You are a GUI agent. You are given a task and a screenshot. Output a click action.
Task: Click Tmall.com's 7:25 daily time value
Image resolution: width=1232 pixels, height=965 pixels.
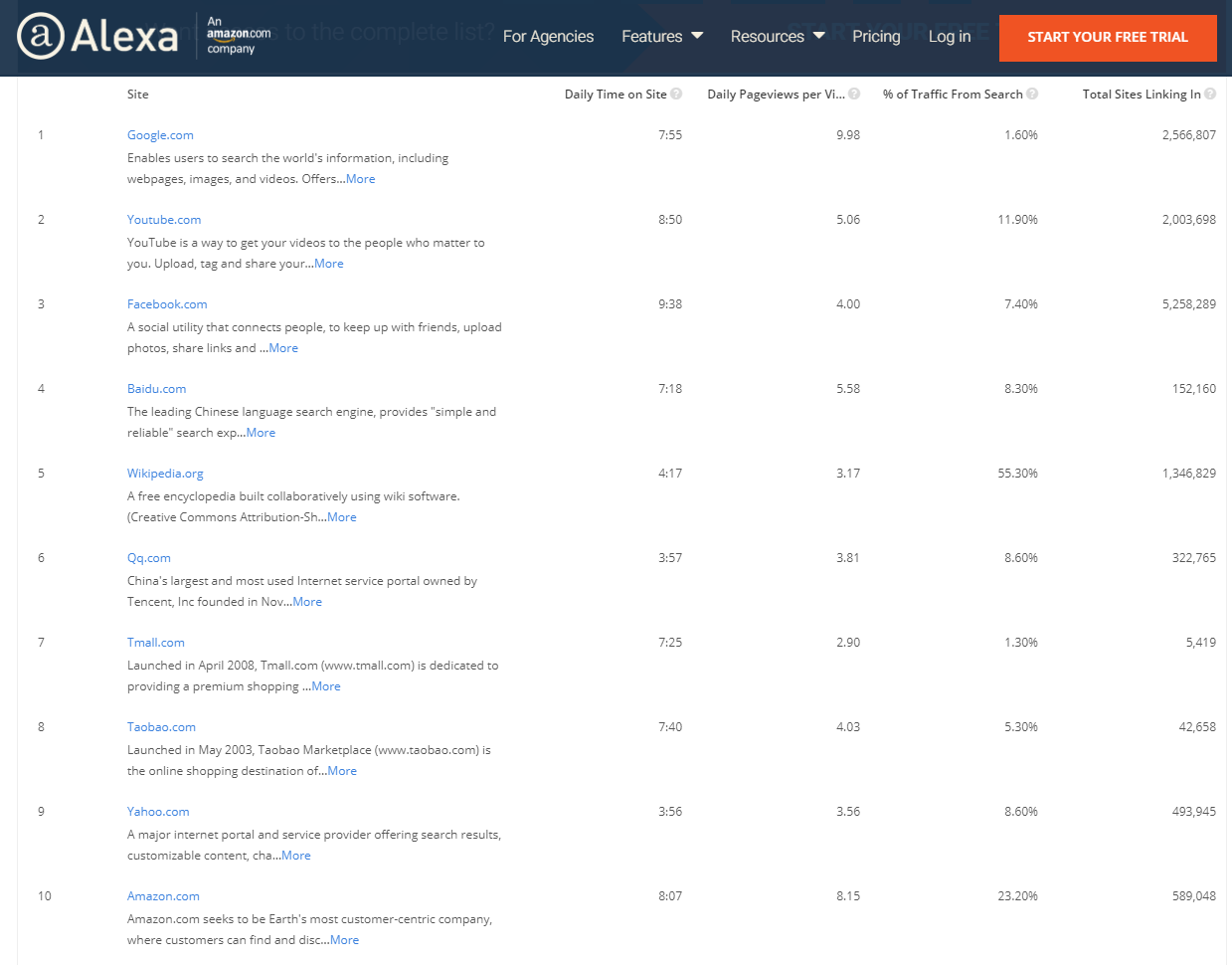670,643
